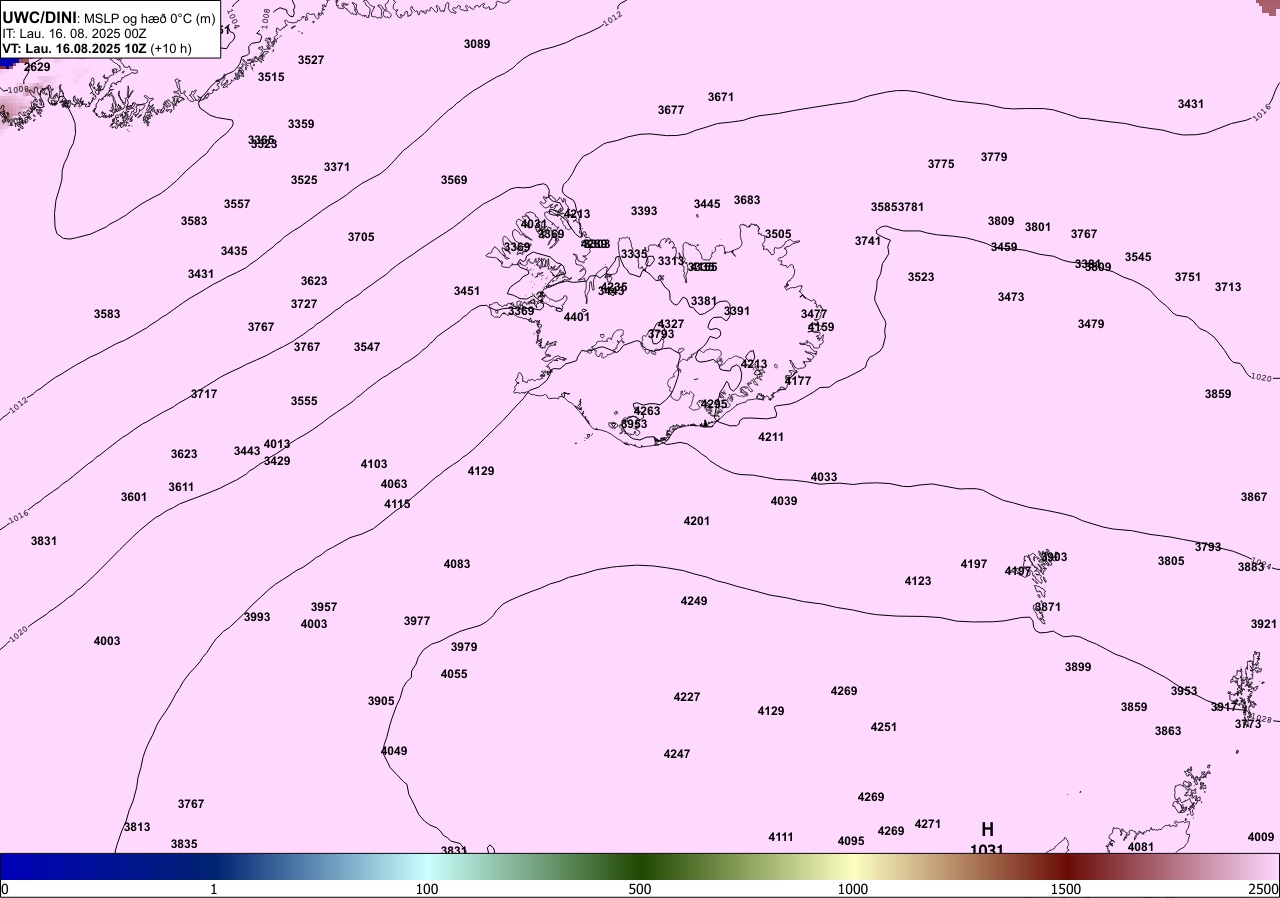The width and height of the screenshot is (1280, 898).
Task: Click the 4009 height label
Action: [x=1261, y=837]
